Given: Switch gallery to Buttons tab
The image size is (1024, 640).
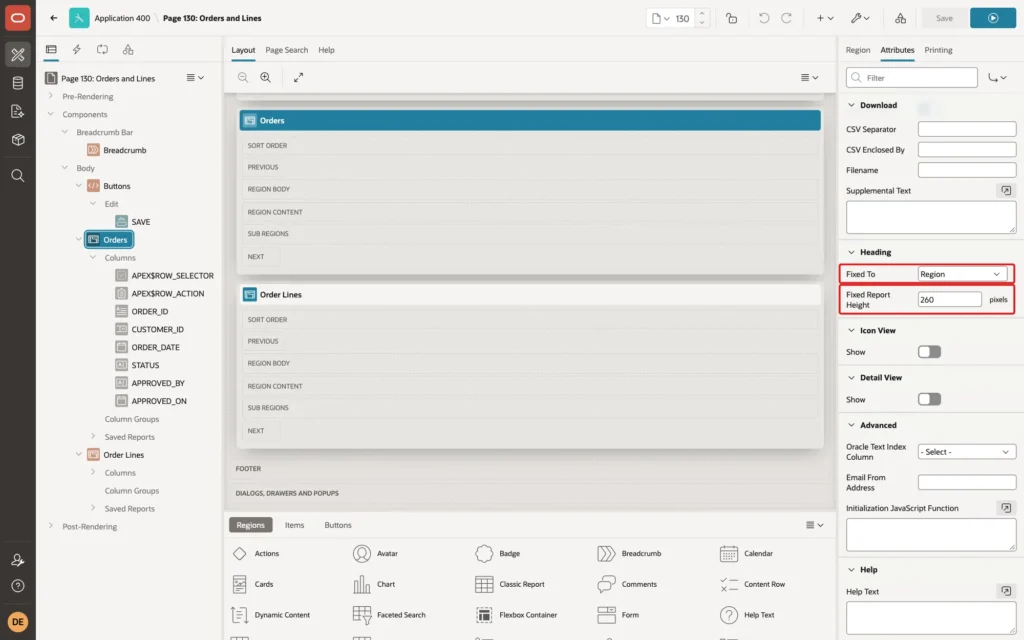Looking at the screenshot, I should 338,525.
